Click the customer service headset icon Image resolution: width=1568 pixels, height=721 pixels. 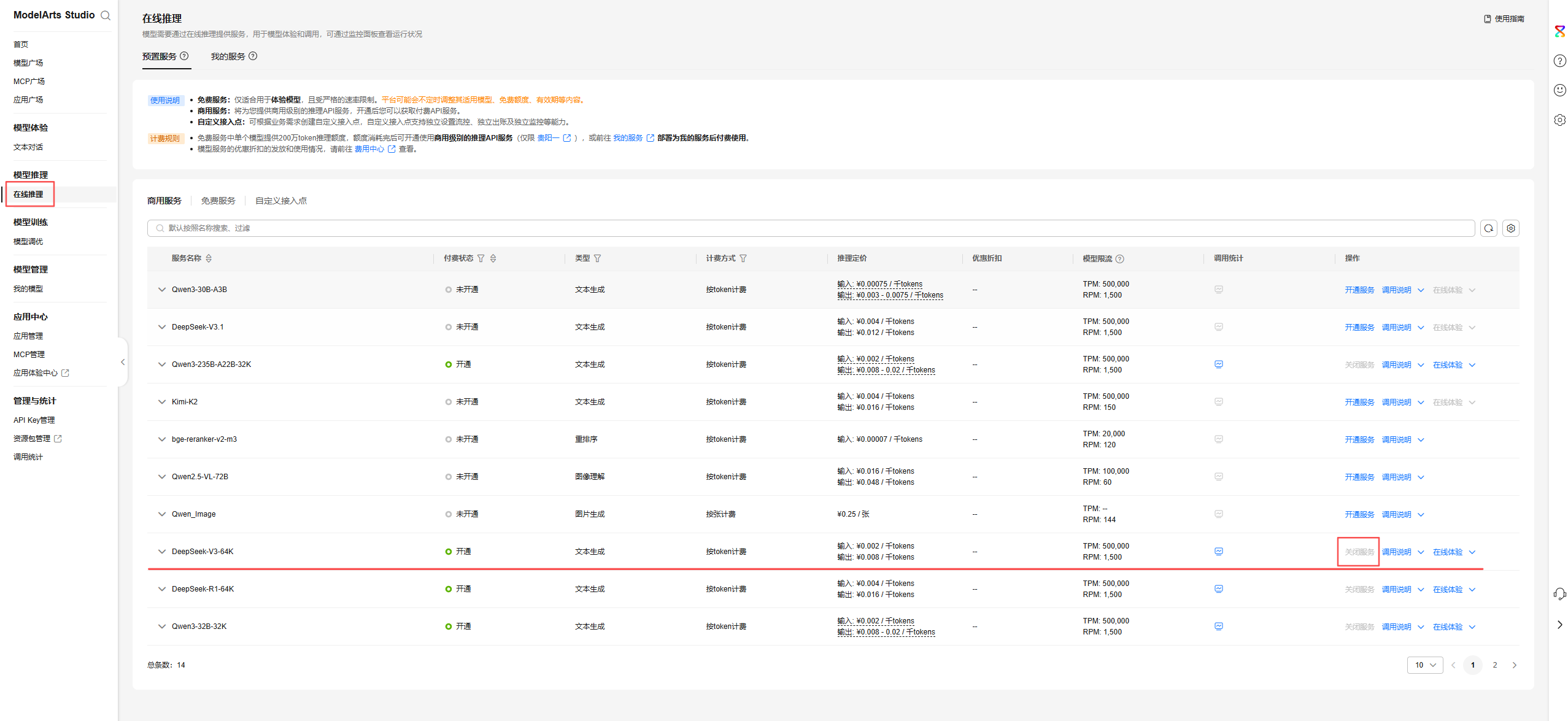point(1559,593)
